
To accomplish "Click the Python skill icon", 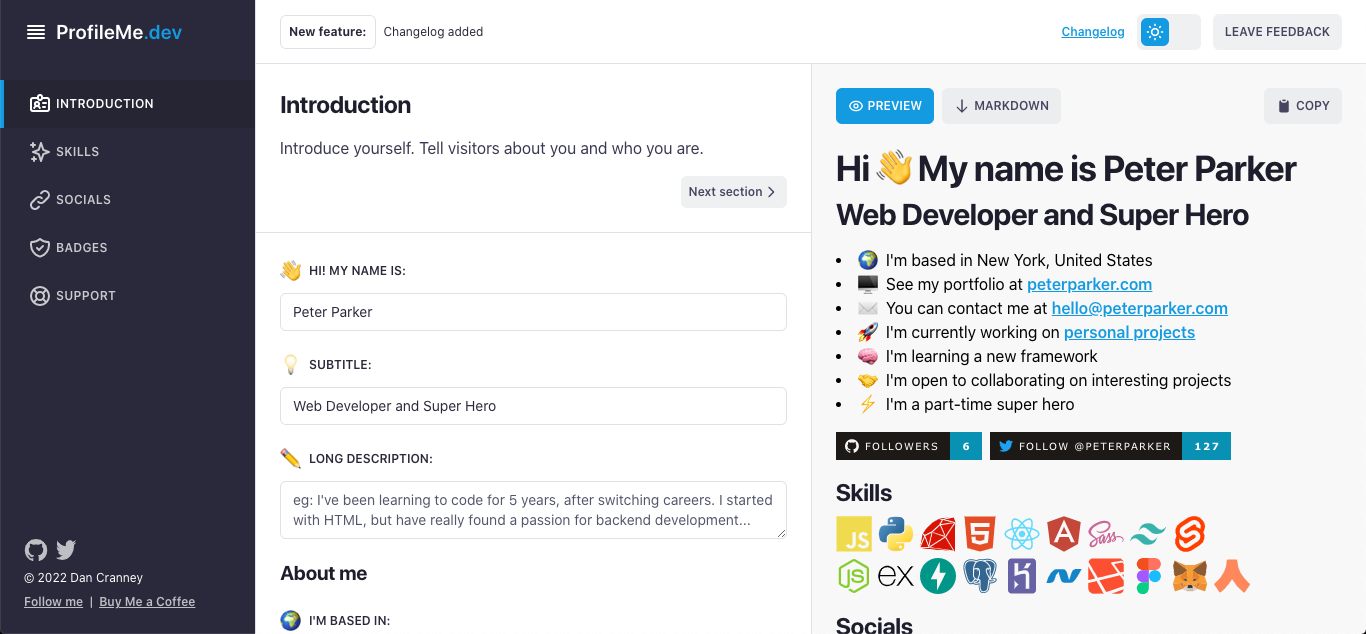I will pos(896,533).
